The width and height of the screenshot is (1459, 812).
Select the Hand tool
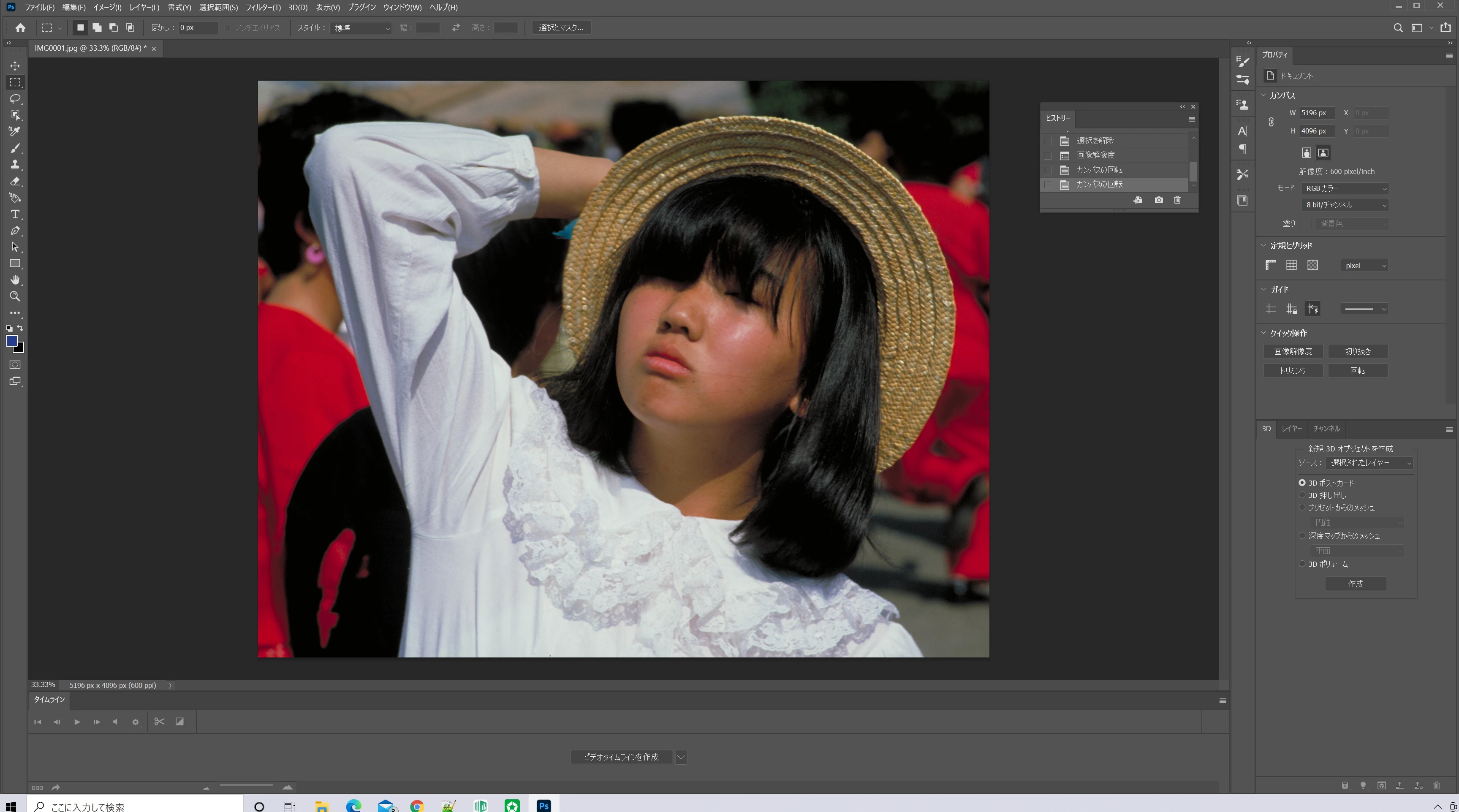click(15, 280)
